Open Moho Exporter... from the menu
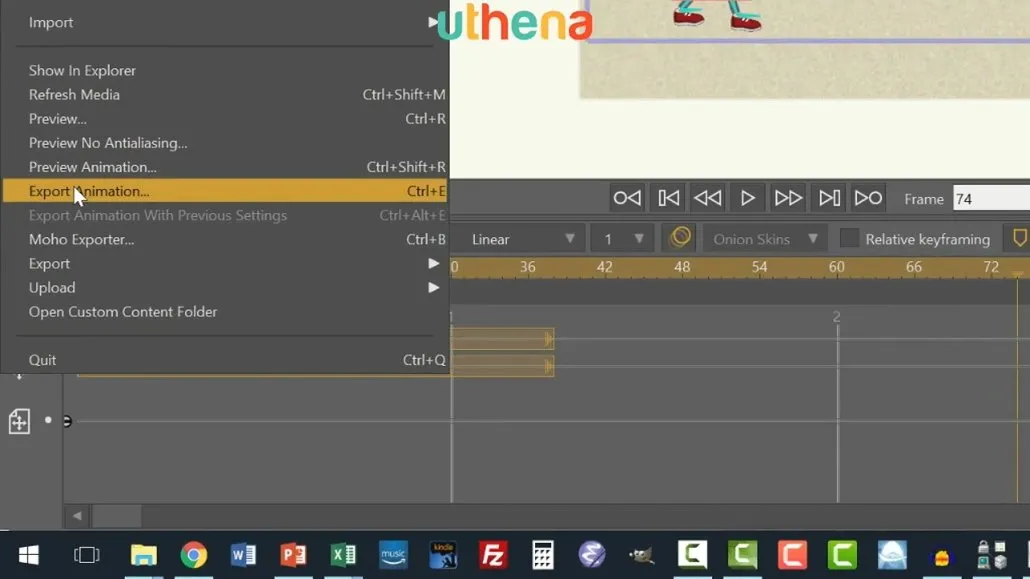This screenshot has width=1030, height=579. click(x=225, y=239)
